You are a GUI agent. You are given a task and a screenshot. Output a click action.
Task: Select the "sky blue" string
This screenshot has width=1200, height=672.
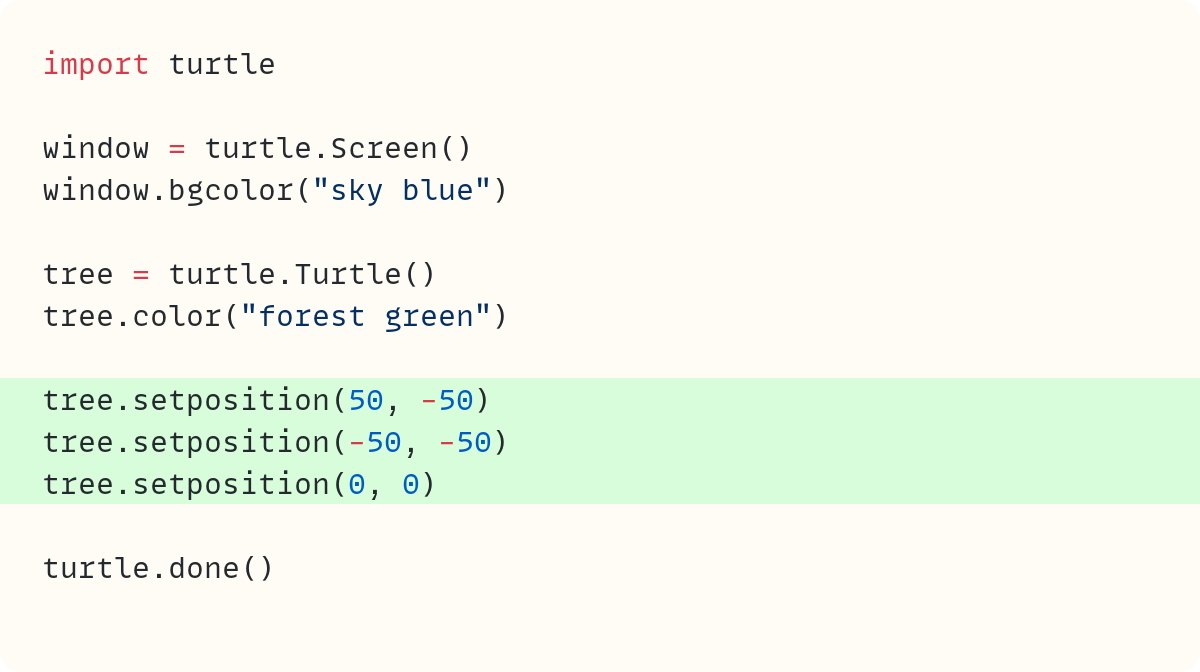click(402, 191)
